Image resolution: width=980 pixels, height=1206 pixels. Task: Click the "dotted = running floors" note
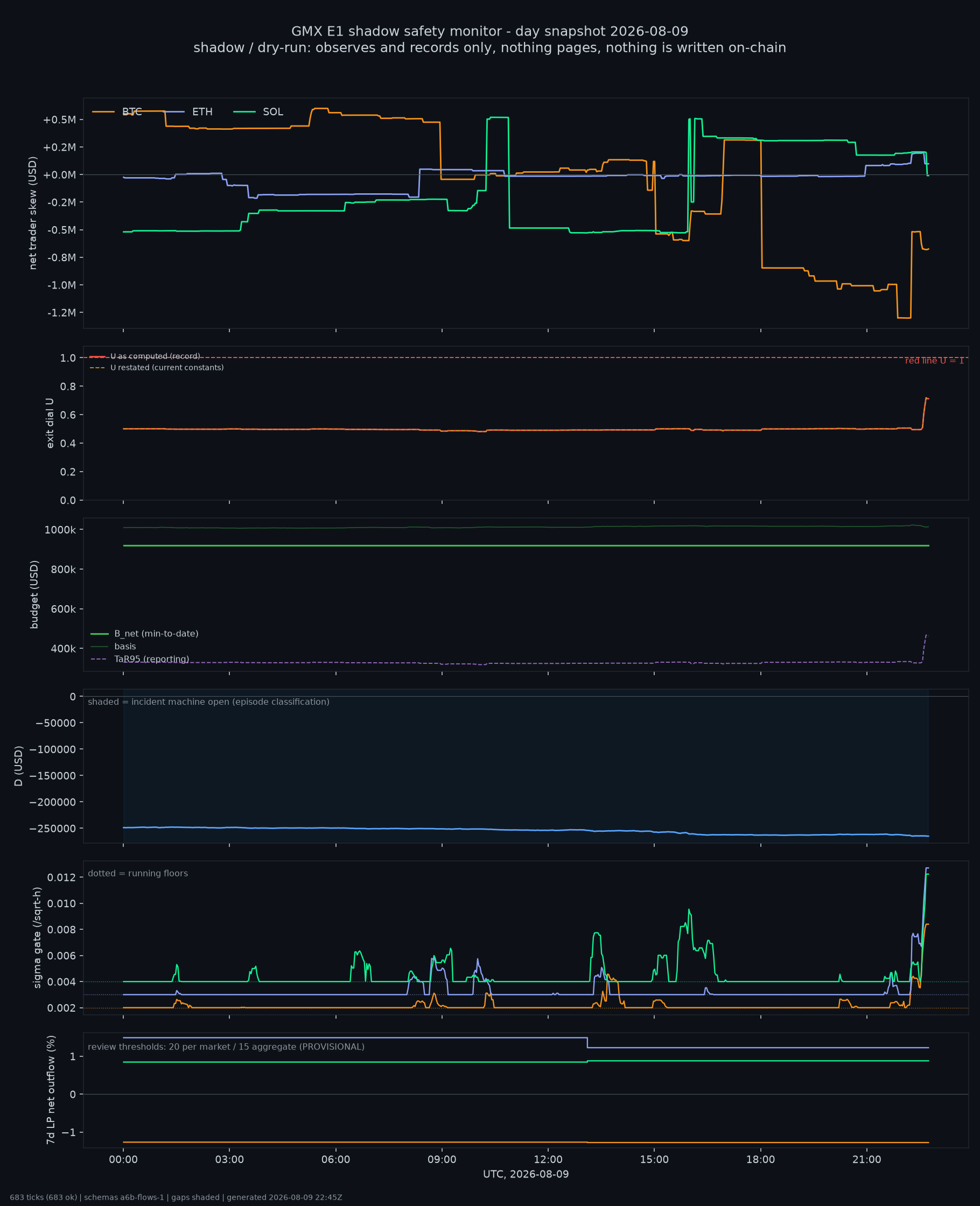[138, 874]
